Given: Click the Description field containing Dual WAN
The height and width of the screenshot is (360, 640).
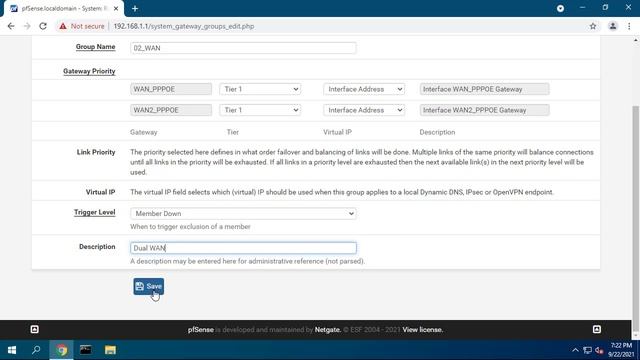Looking at the screenshot, I should tap(243, 248).
